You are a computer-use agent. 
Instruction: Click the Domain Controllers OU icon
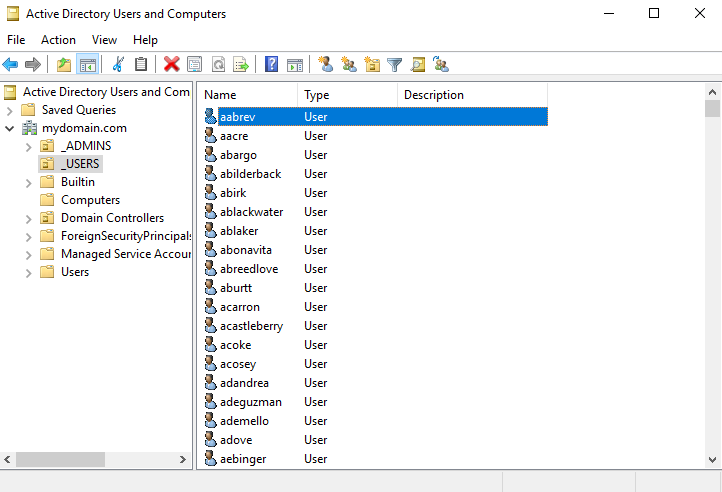point(47,218)
